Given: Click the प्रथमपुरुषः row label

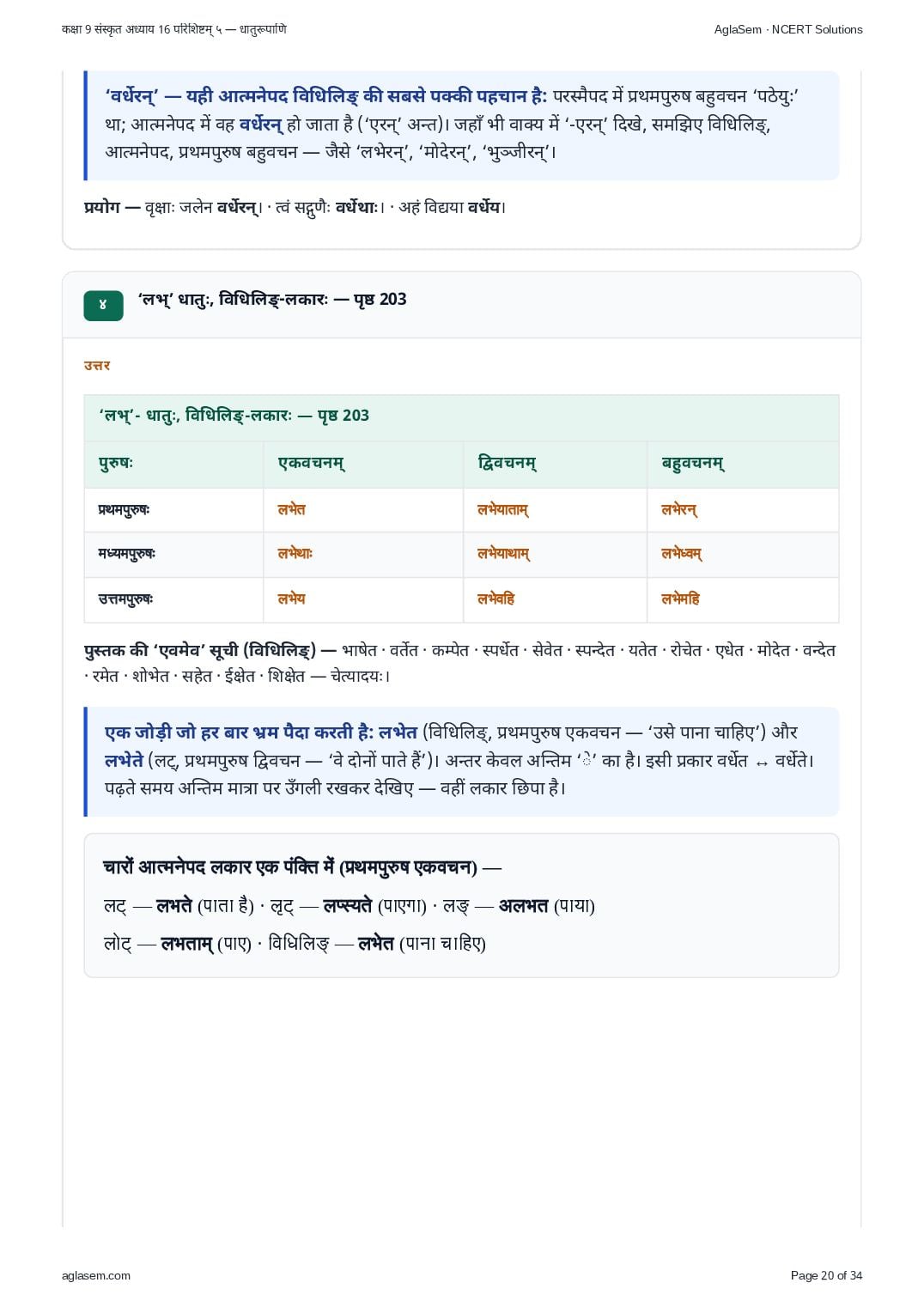Looking at the screenshot, I should [x=124, y=510].
